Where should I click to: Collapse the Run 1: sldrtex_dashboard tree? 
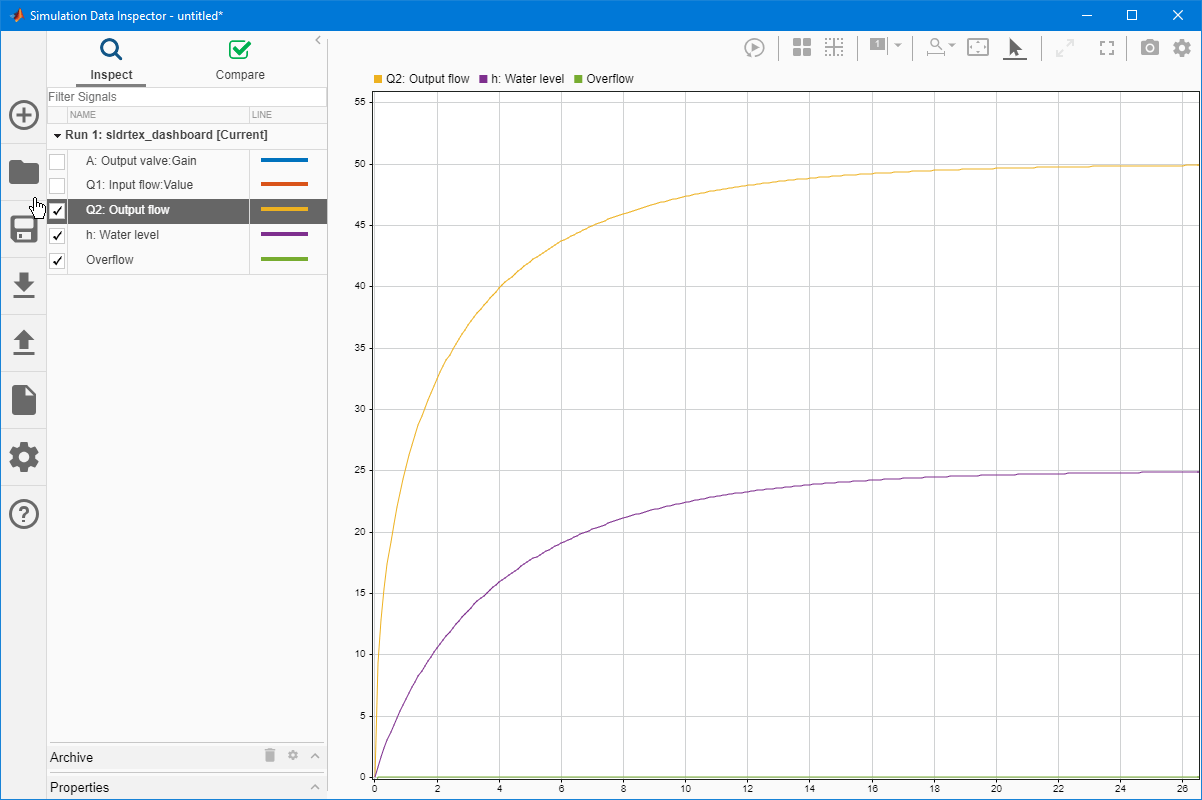point(57,135)
